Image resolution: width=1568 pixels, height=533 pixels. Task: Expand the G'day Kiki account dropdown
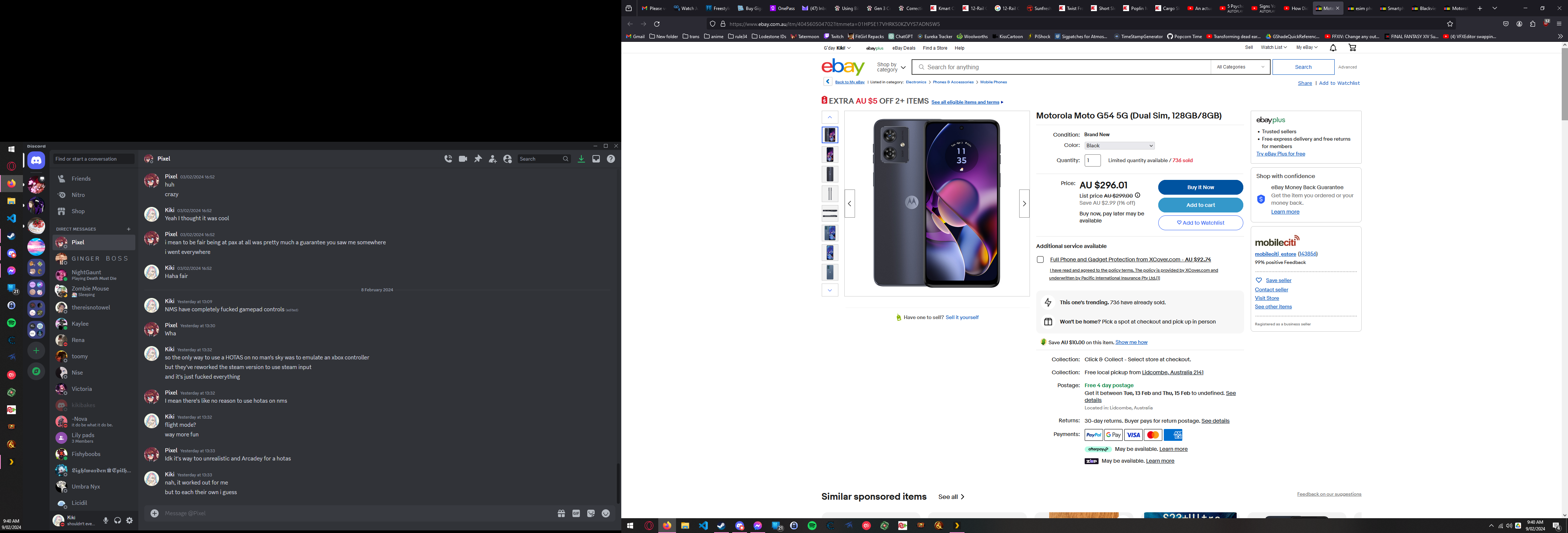point(837,47)
